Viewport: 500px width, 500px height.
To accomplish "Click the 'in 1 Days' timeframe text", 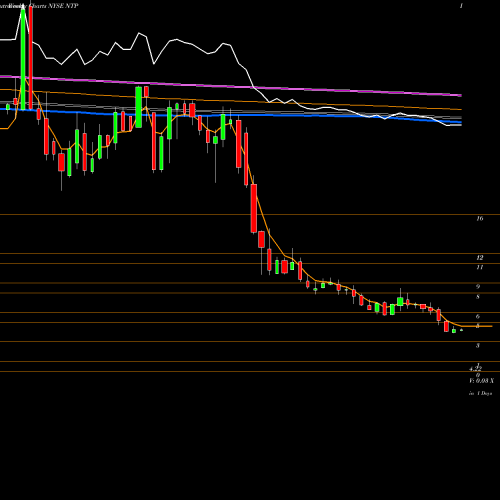I will 481,394.
